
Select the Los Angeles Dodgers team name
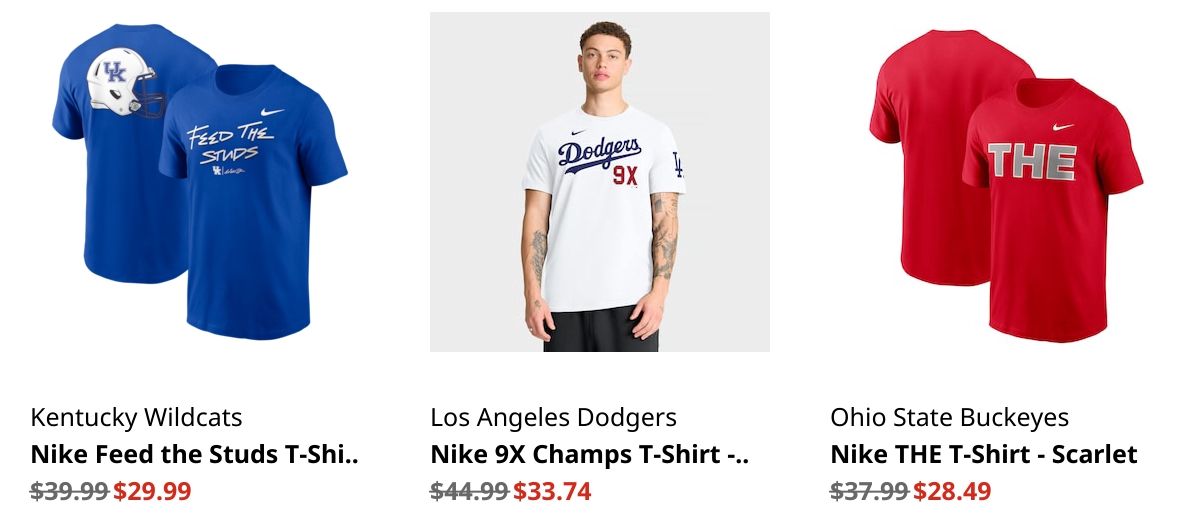[554, 417]
